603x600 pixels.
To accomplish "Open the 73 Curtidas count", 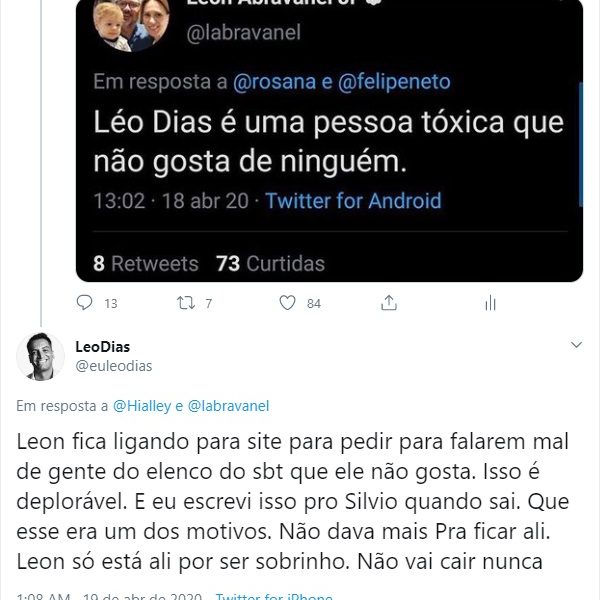I will (270, 264).
